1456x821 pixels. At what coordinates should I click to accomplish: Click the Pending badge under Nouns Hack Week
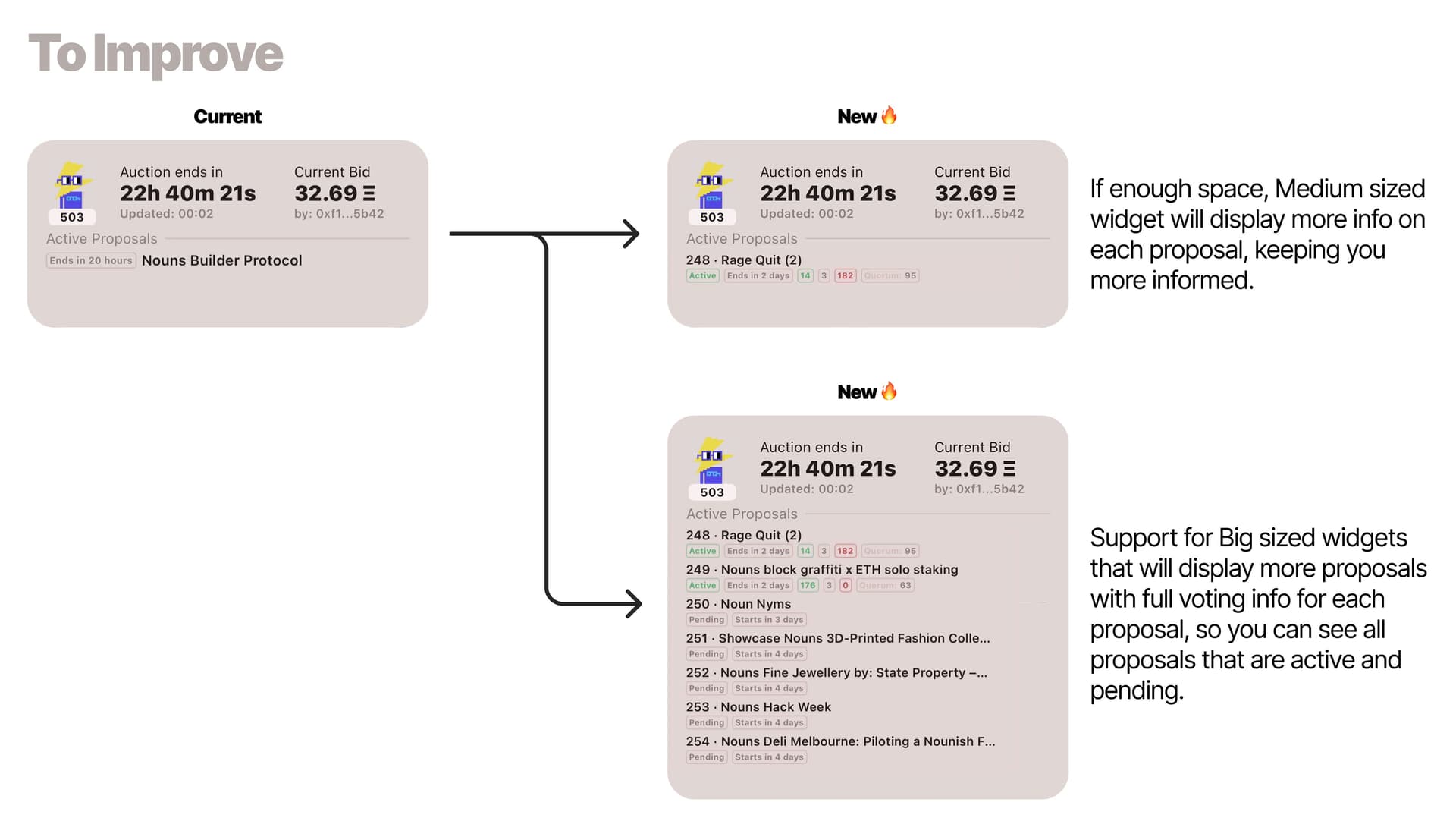coord(707,723)
